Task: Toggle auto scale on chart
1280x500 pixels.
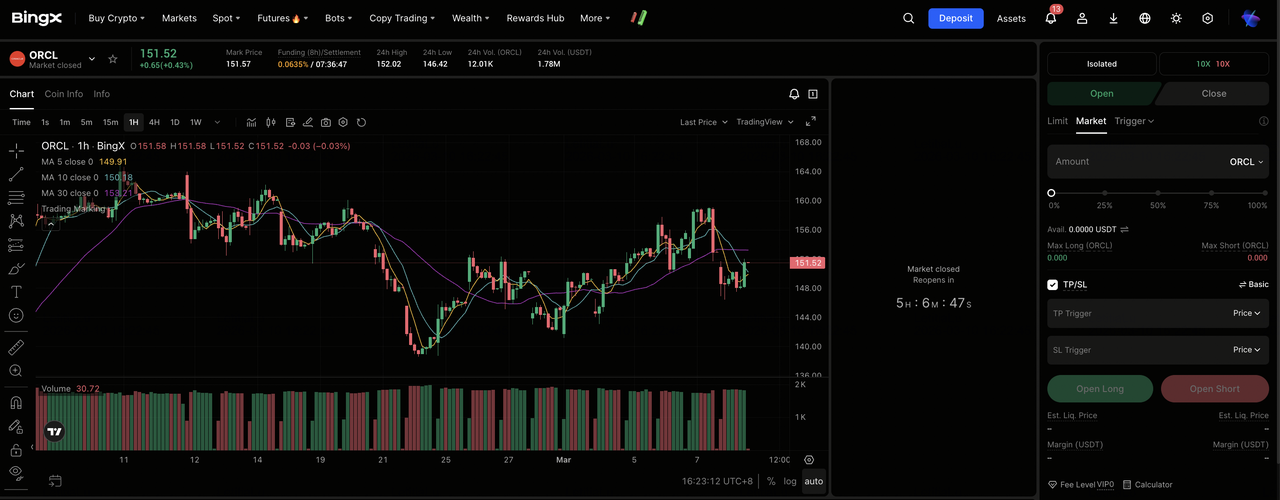Action: click(814, 481)
